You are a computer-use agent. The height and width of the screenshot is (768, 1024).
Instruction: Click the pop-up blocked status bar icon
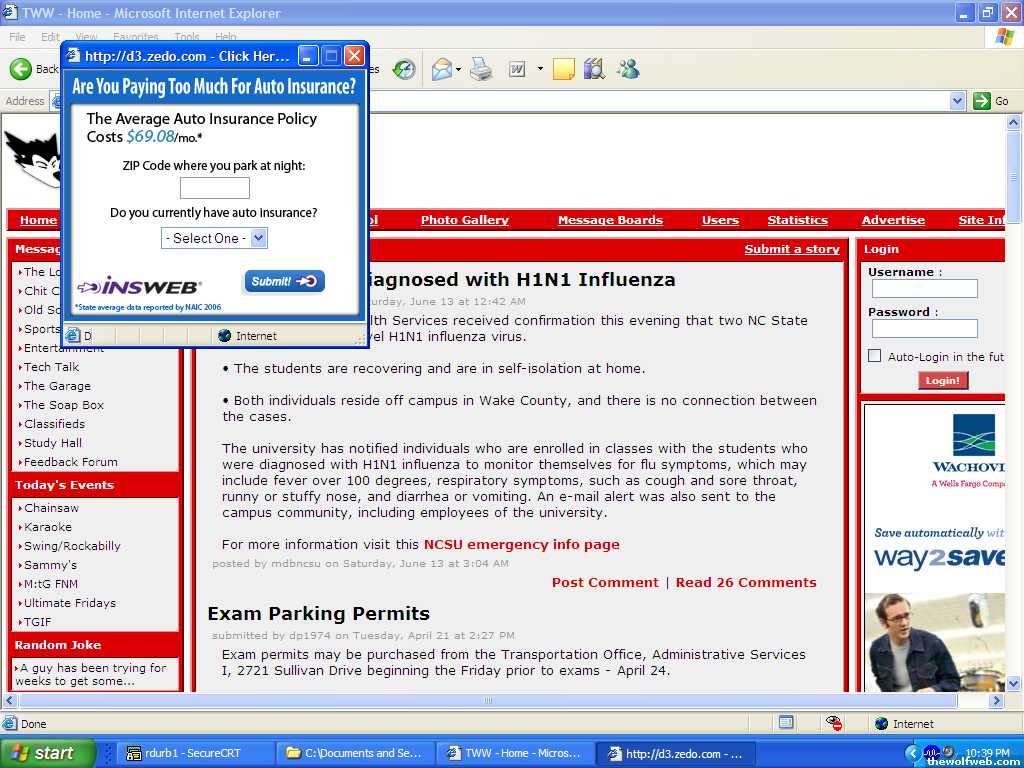(786, 723)
